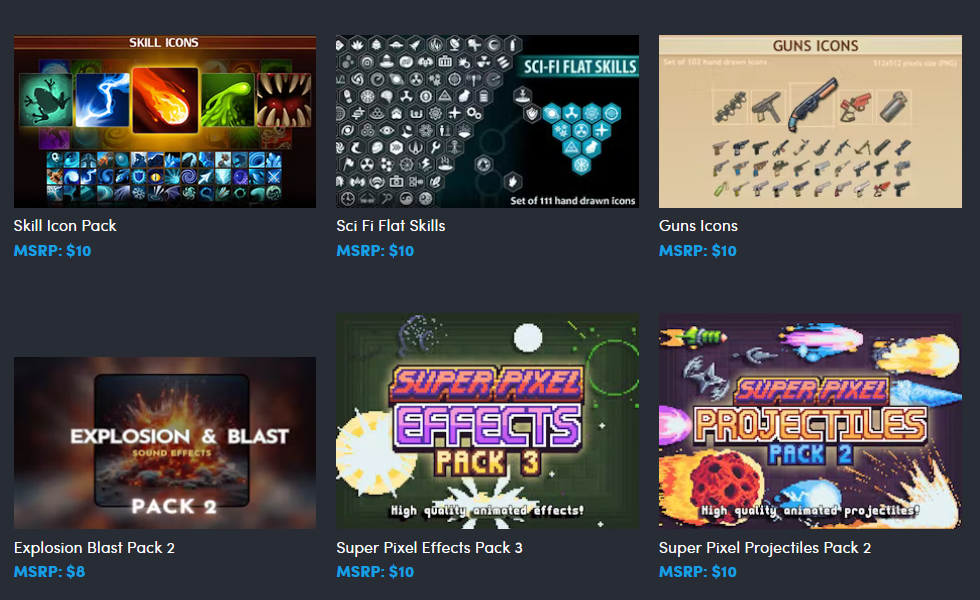Open the Explosion Blast Pack 2 title link

(94, 548)
